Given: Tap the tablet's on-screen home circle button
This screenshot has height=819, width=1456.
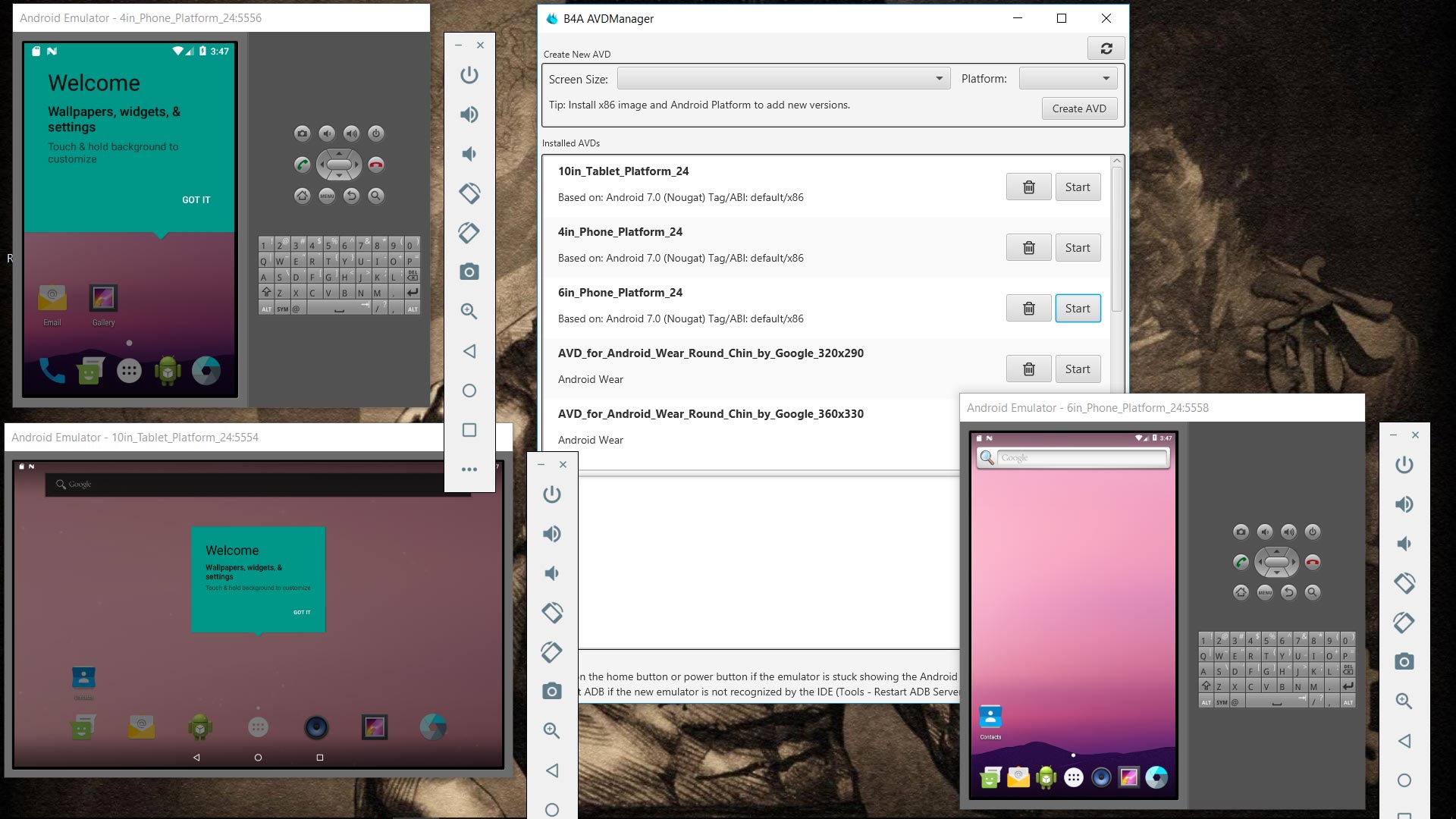Looking at the screenshot, I should [x=258, y=758].
